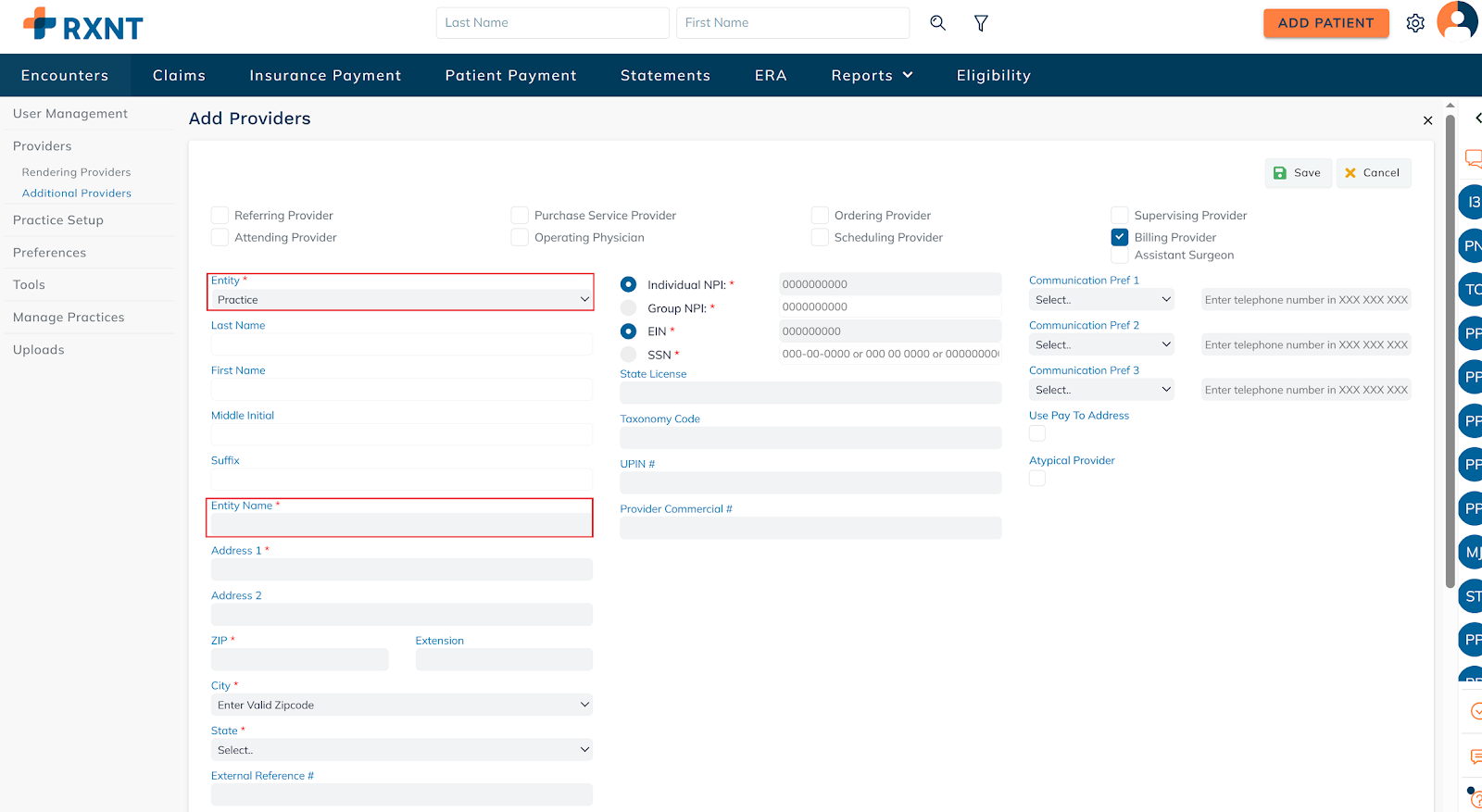Select the Group NPI radio button
The image size is (1482, 812).
pos(628,308)
